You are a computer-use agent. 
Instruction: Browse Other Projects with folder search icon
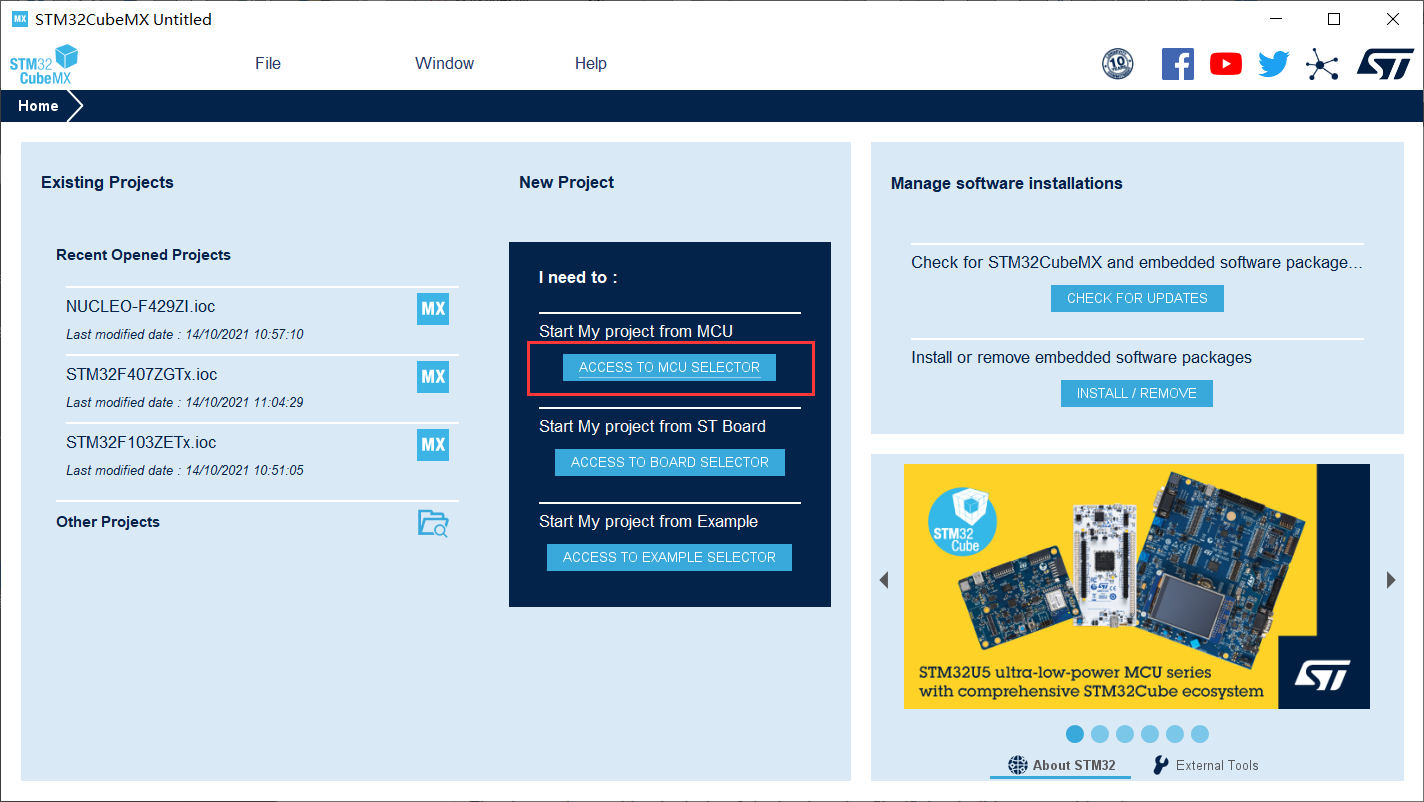tap(433, 523)
